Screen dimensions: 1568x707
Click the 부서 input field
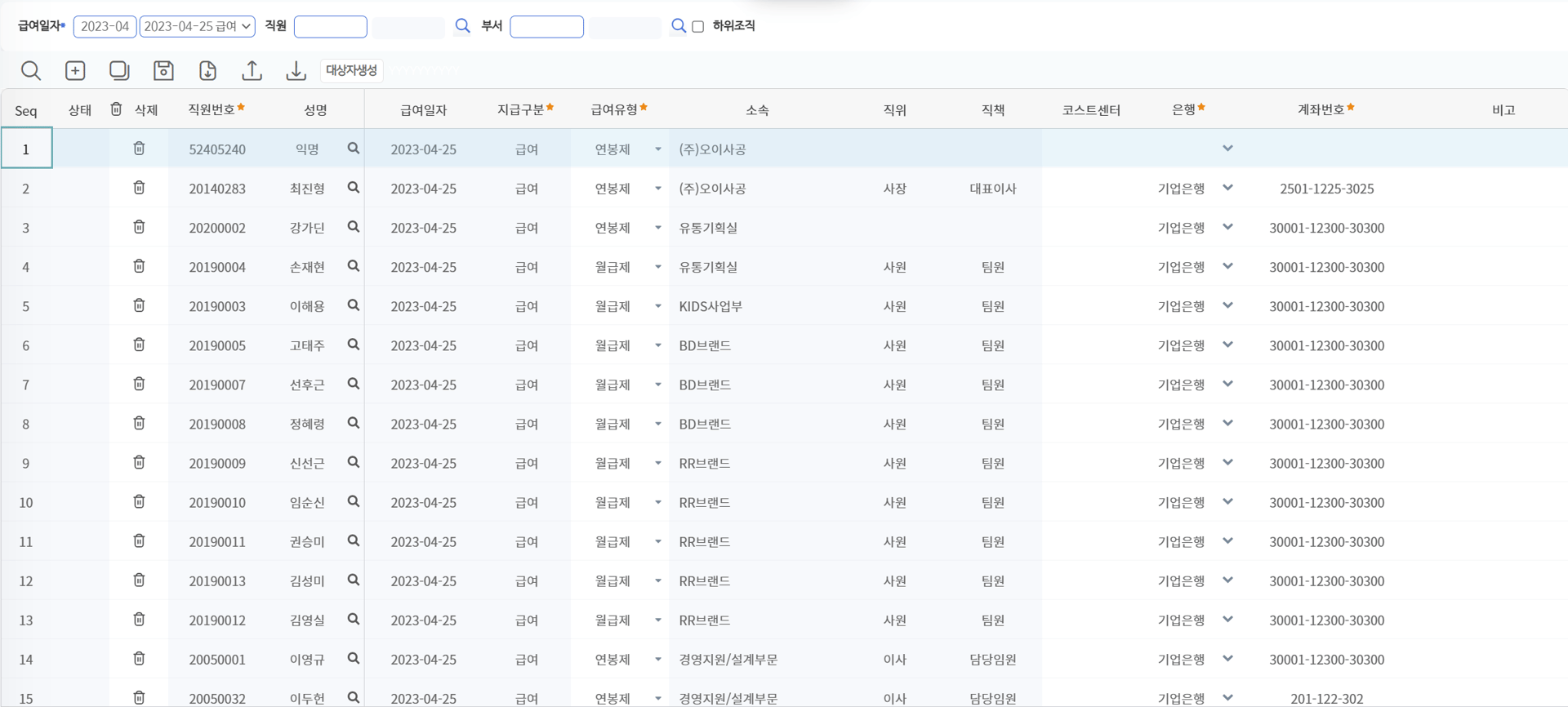[x=546, y=26]
